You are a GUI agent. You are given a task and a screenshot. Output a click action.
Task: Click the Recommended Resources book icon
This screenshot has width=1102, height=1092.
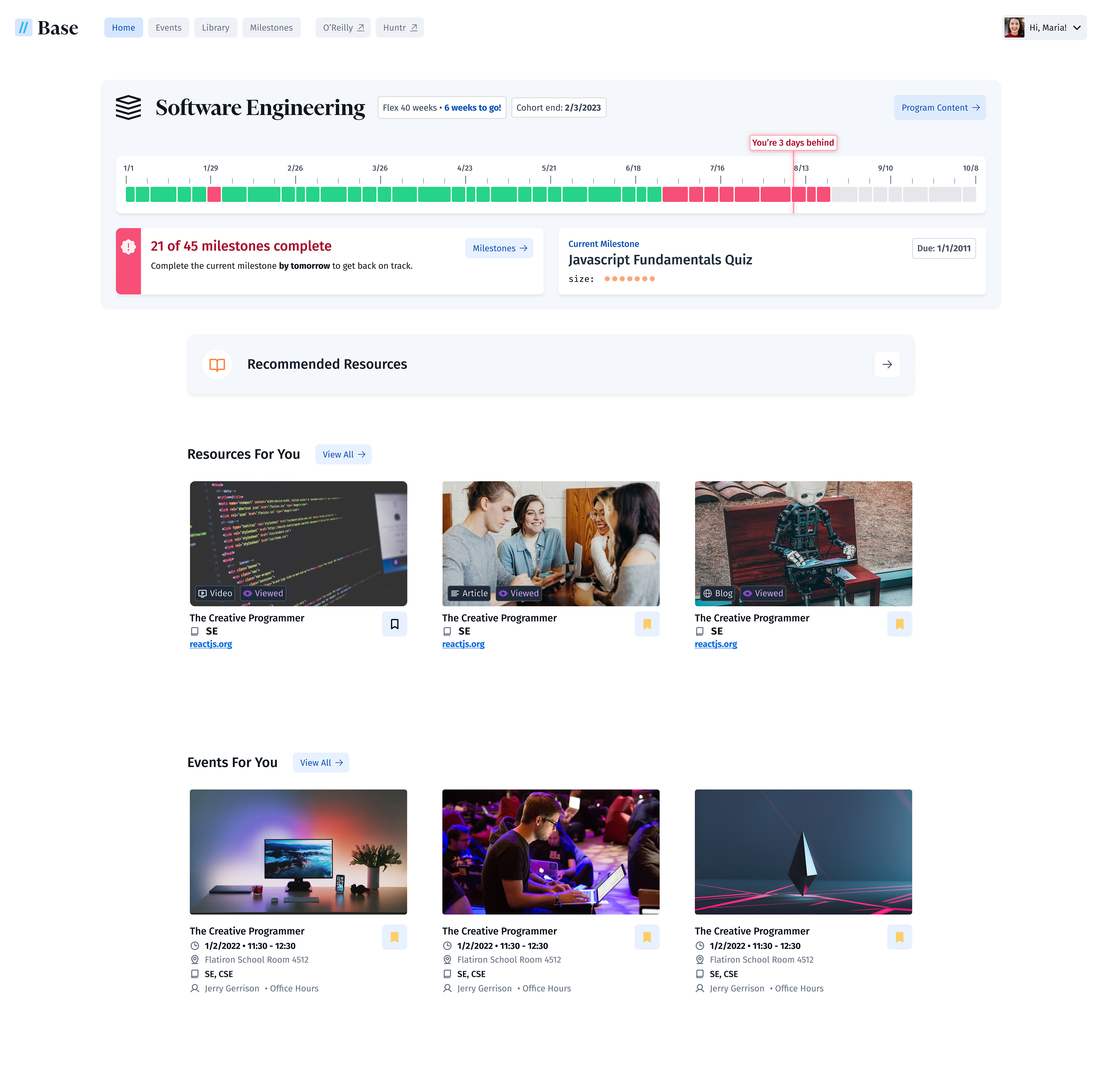click(x=217, y=364)
